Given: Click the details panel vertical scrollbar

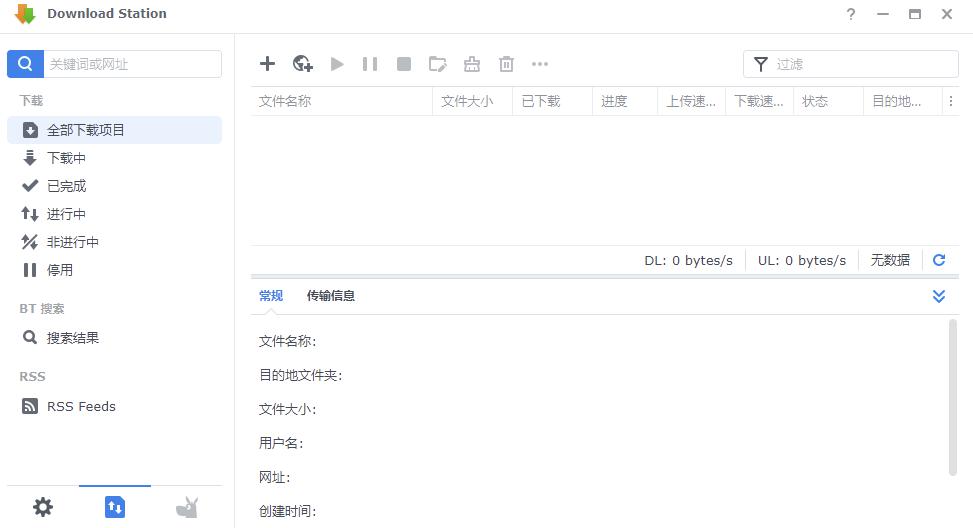Looking at the screenshot, I should [953, 398].
